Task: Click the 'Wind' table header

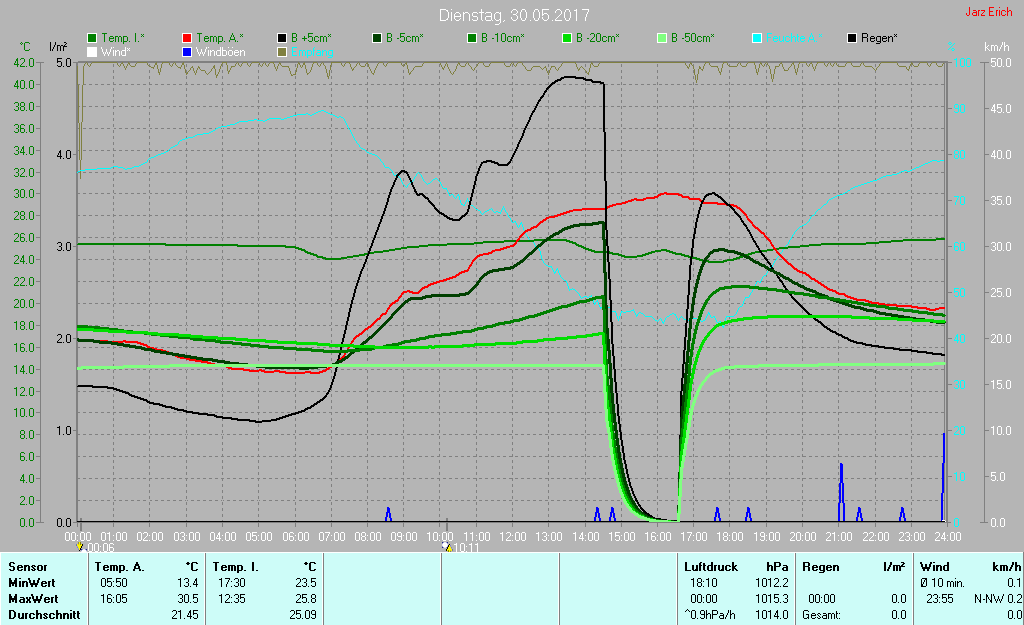Action: pyautogui.click(x=935, y=567)
